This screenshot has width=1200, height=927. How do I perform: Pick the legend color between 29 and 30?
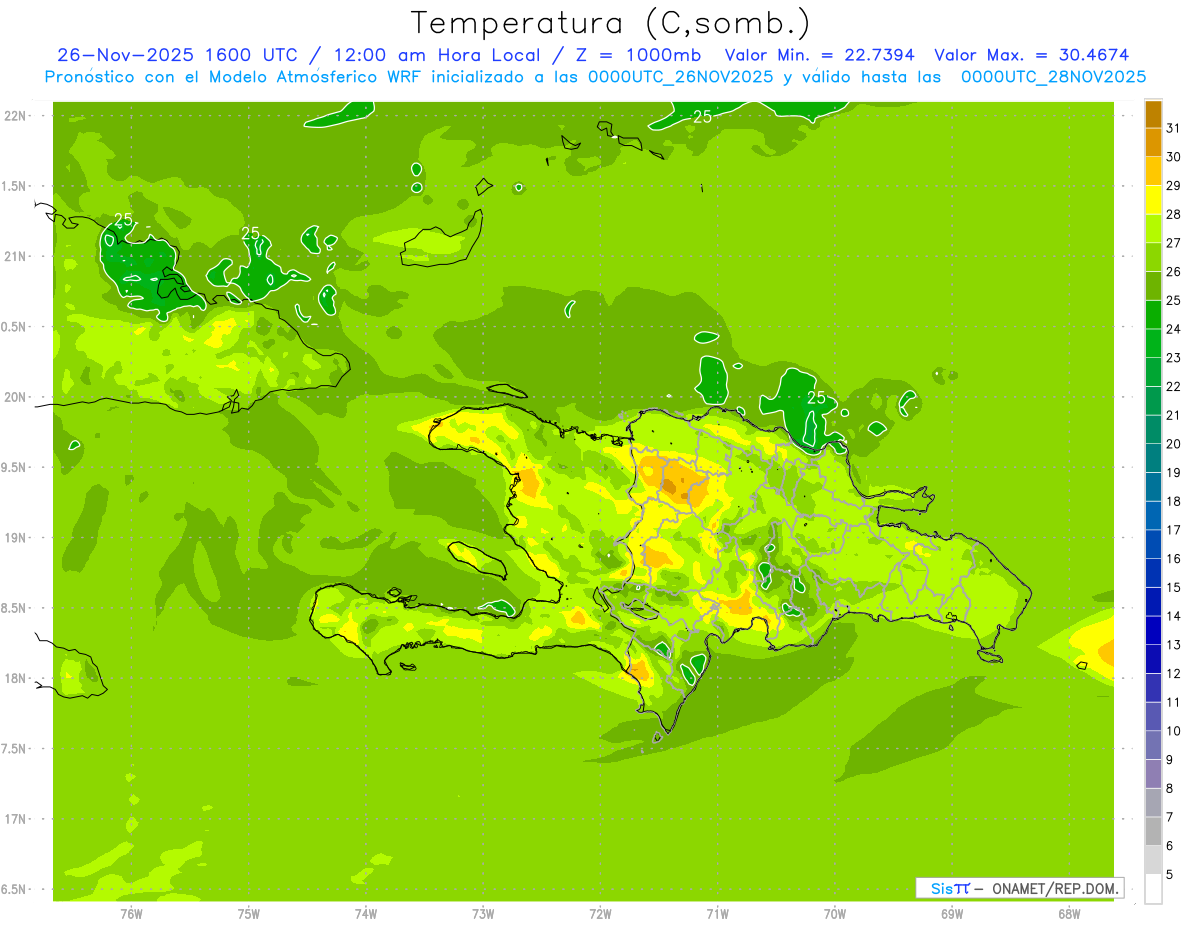[x=1153, y=171]
